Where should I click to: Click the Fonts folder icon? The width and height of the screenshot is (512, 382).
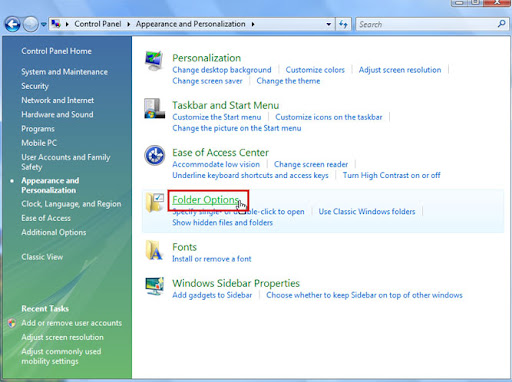(x=154, y=250)
